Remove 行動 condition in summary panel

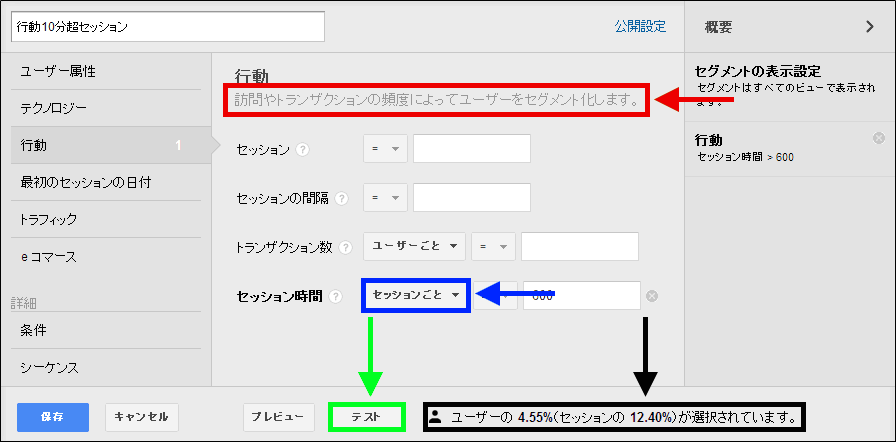[x=879, y=138]
